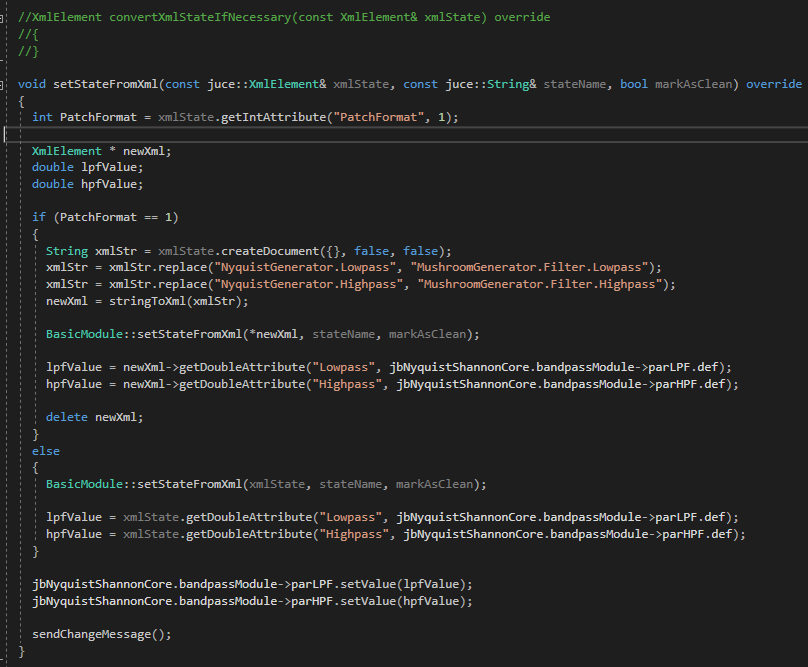
Task: Click '*newXml' argument in setStateFromXml call
Action: [273, 334]
